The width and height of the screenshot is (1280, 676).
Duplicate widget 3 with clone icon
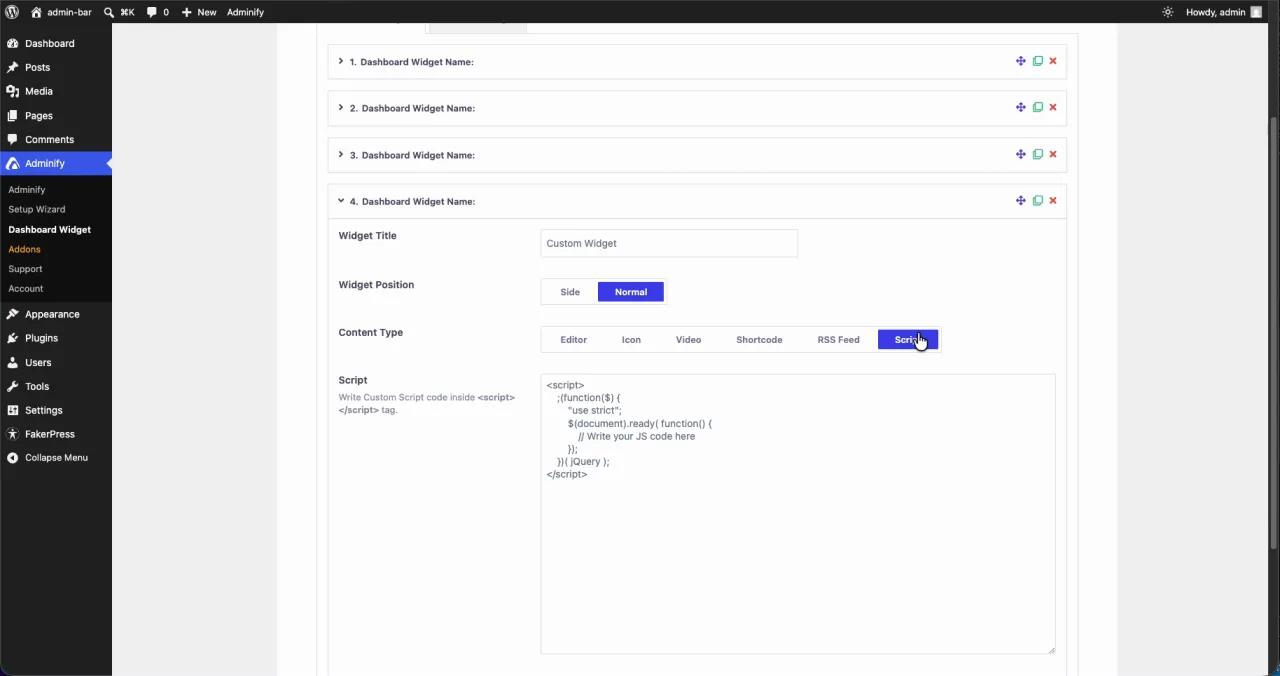pos(1037,154)
